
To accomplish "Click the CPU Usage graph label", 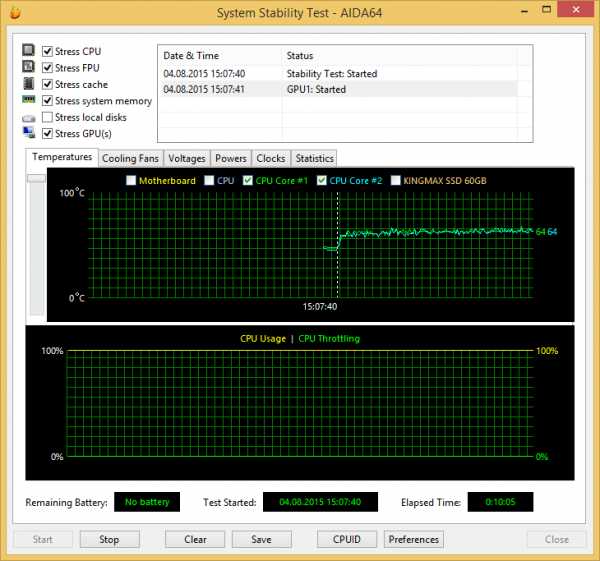I will coord(263,339).
